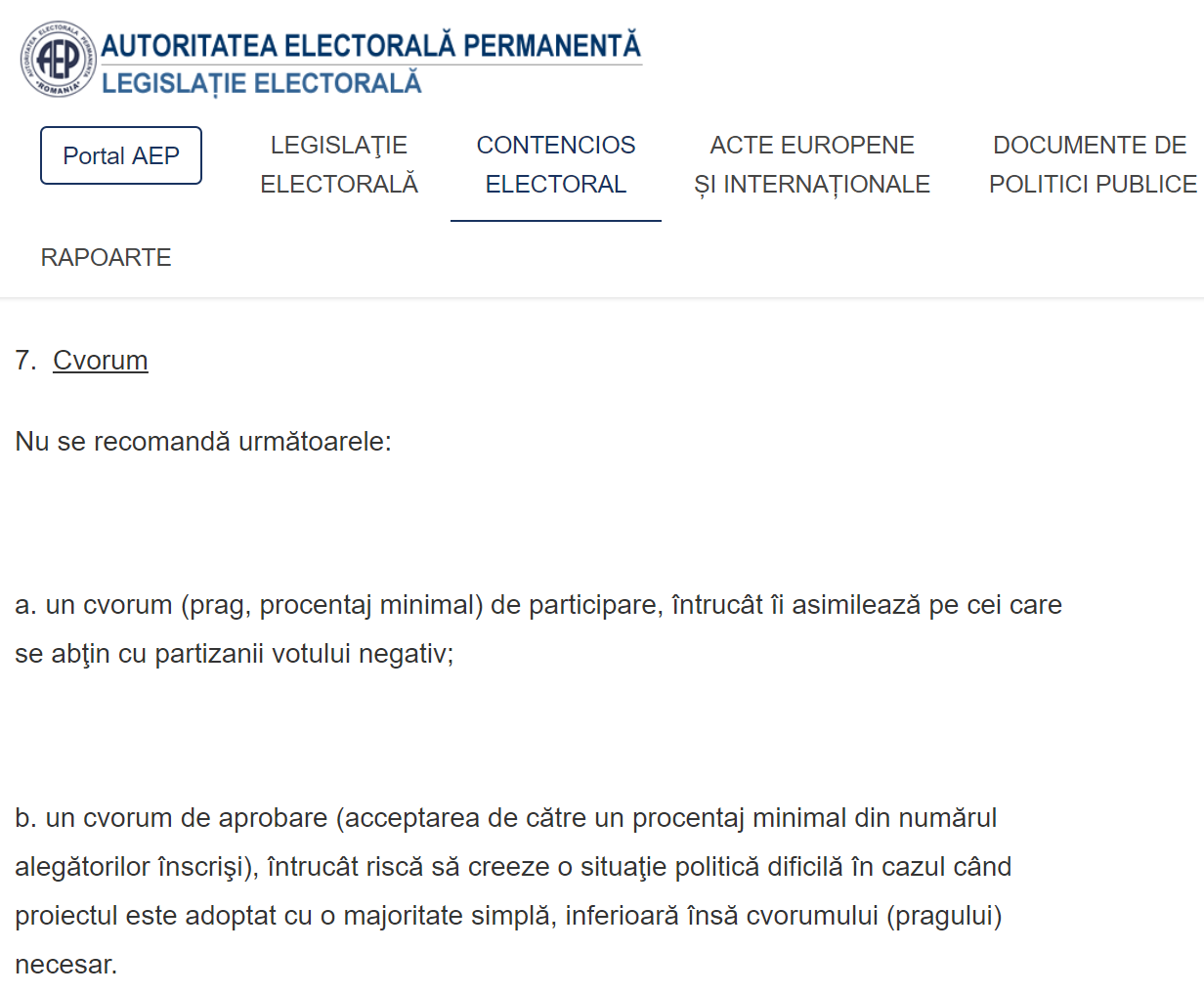Select ACTE EUROPENE ȘI INTERNAȚIONALE
Viewport: 1204px width, 994px height.
tap(812, 163)
